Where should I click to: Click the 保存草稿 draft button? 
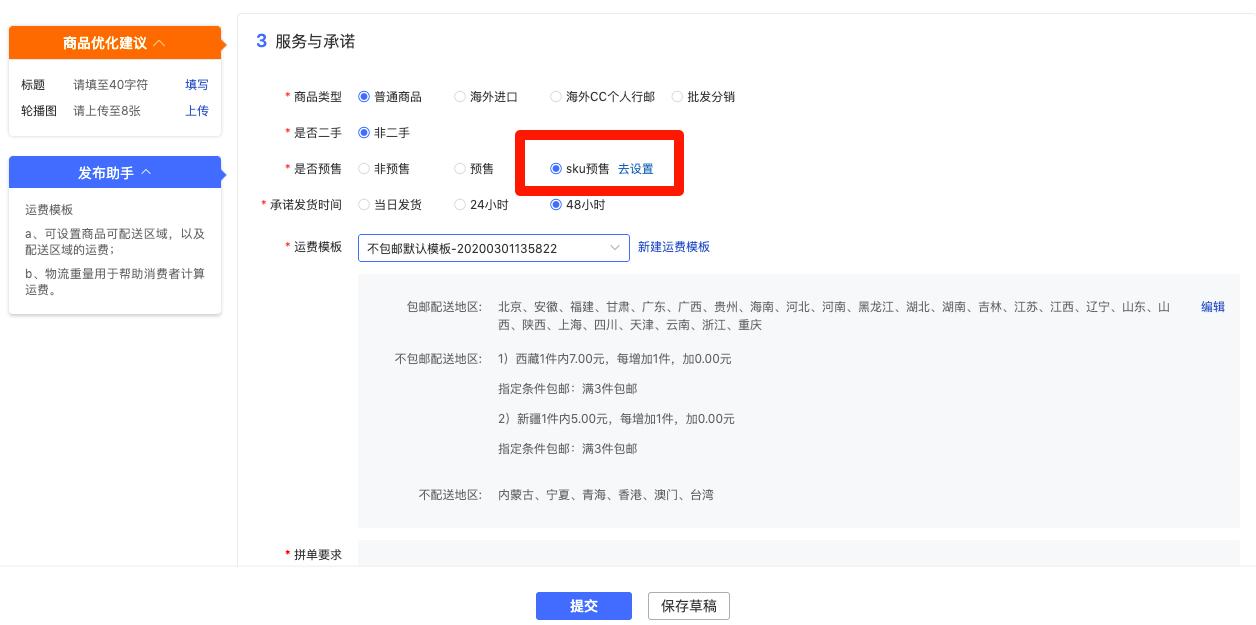(x=689, y=606)
